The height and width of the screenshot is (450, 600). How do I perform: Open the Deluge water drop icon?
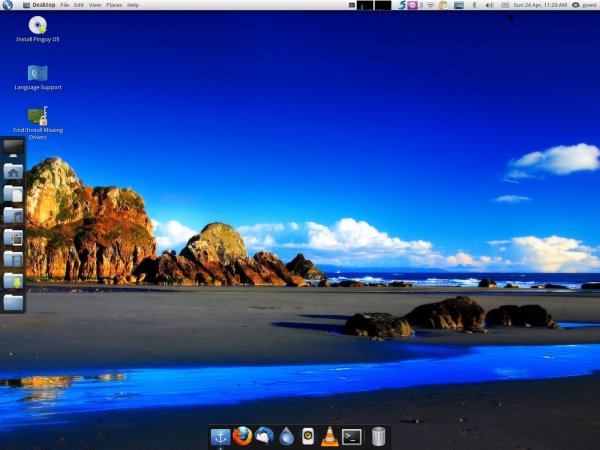(286, 436)
